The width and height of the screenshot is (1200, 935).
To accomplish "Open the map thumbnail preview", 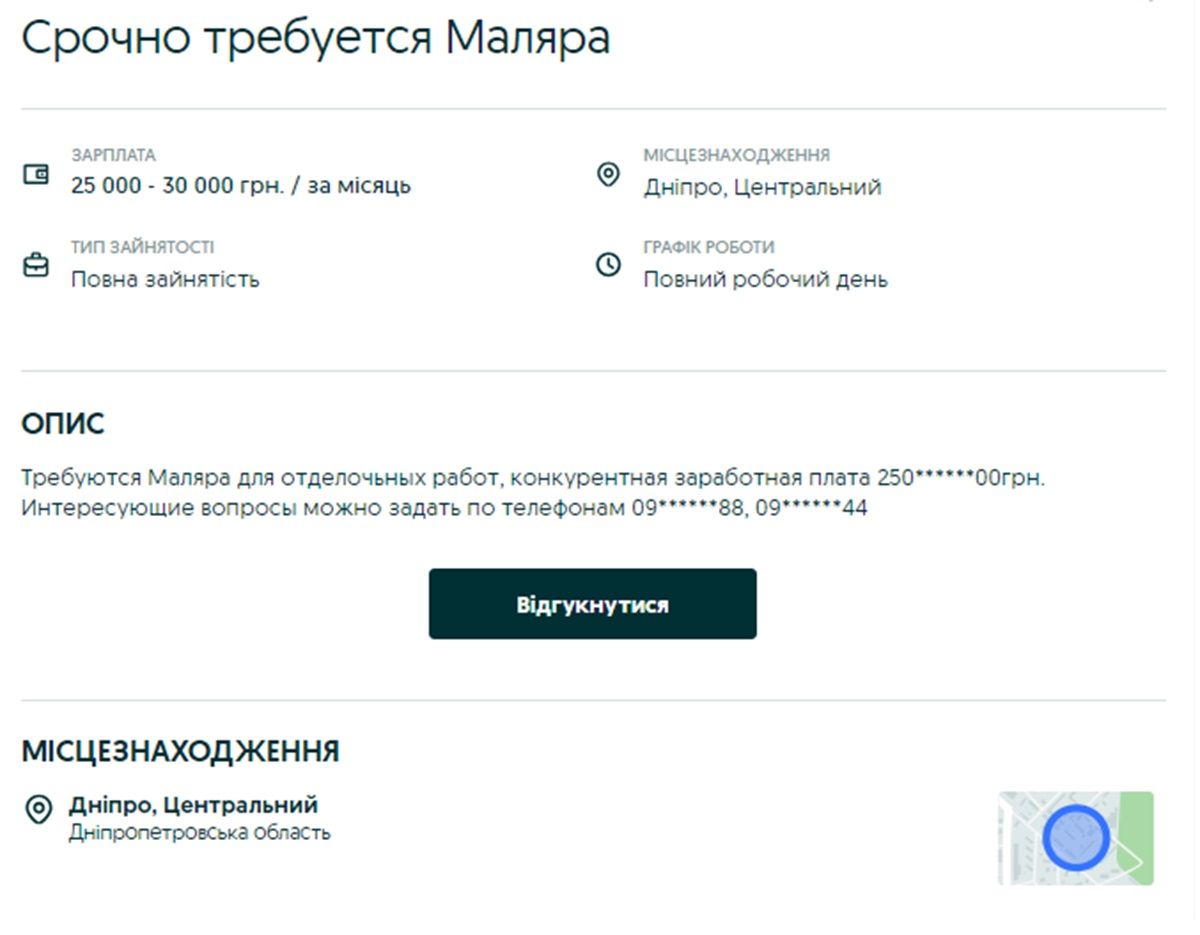I will pos(1075,838).
